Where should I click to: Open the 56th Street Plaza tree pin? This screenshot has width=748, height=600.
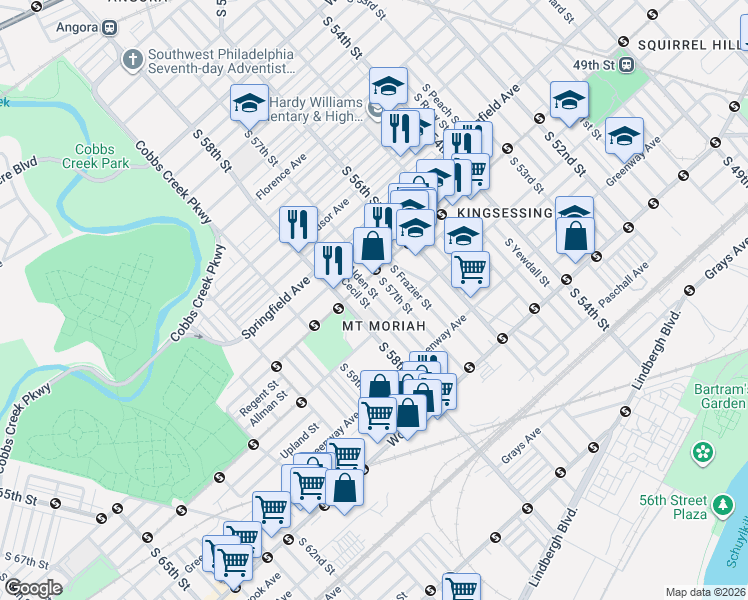point(723,506)
